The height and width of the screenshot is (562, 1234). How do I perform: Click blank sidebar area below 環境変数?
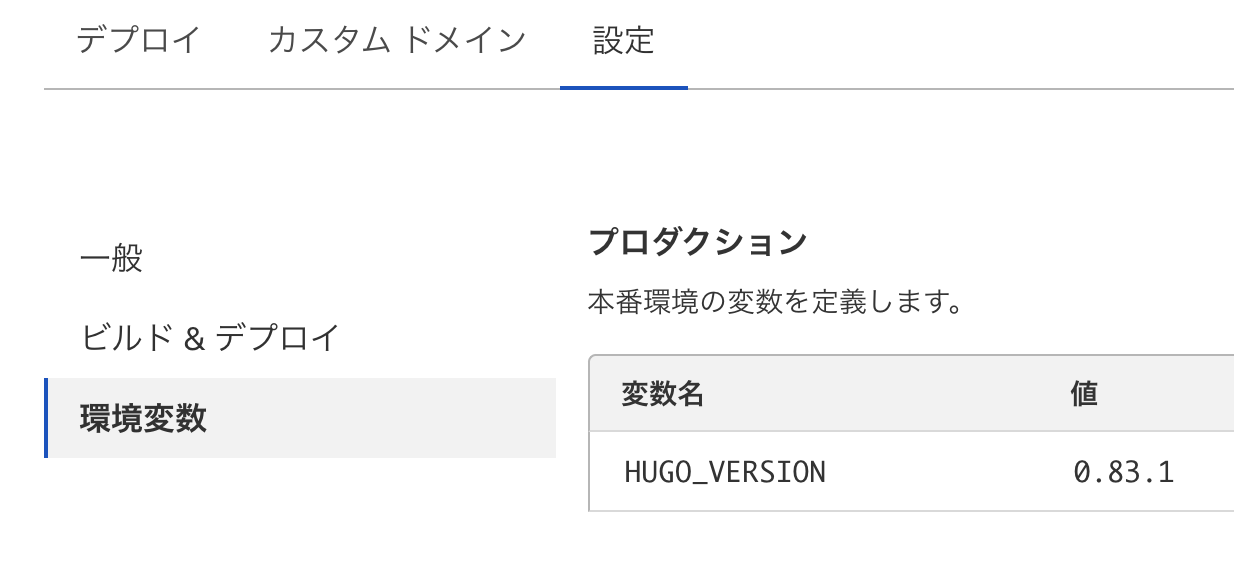300,510
